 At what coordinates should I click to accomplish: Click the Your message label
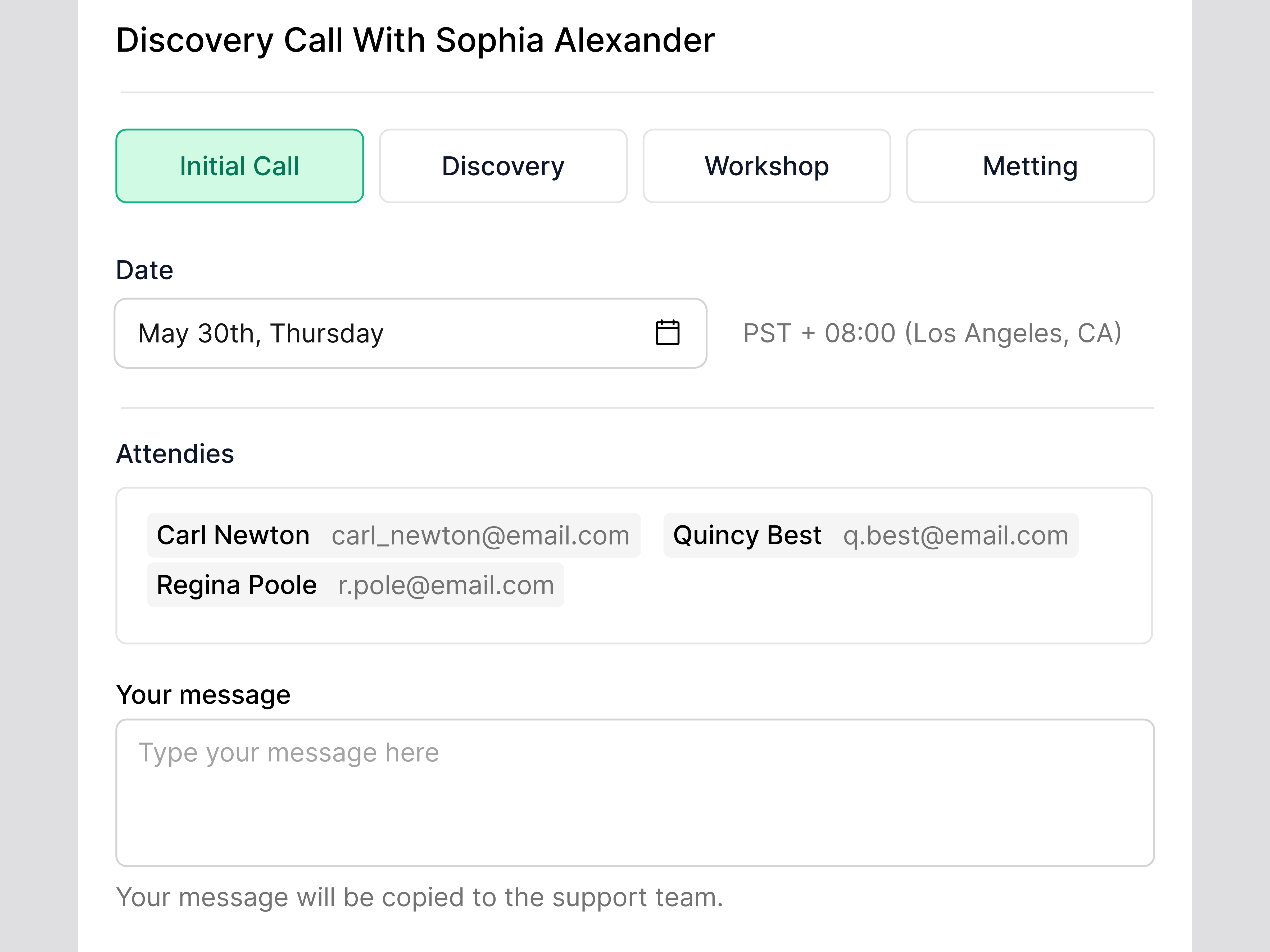point(203,694)
